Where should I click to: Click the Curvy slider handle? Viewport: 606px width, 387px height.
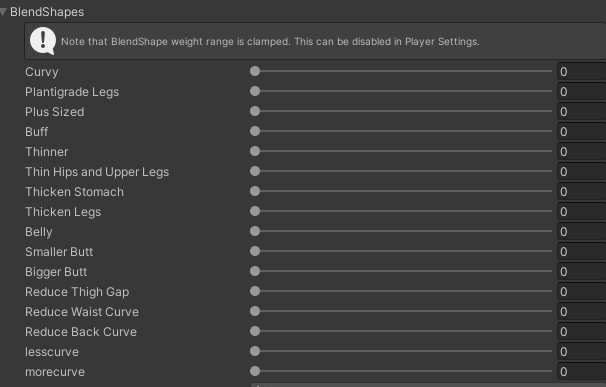[x=255, y=71]
